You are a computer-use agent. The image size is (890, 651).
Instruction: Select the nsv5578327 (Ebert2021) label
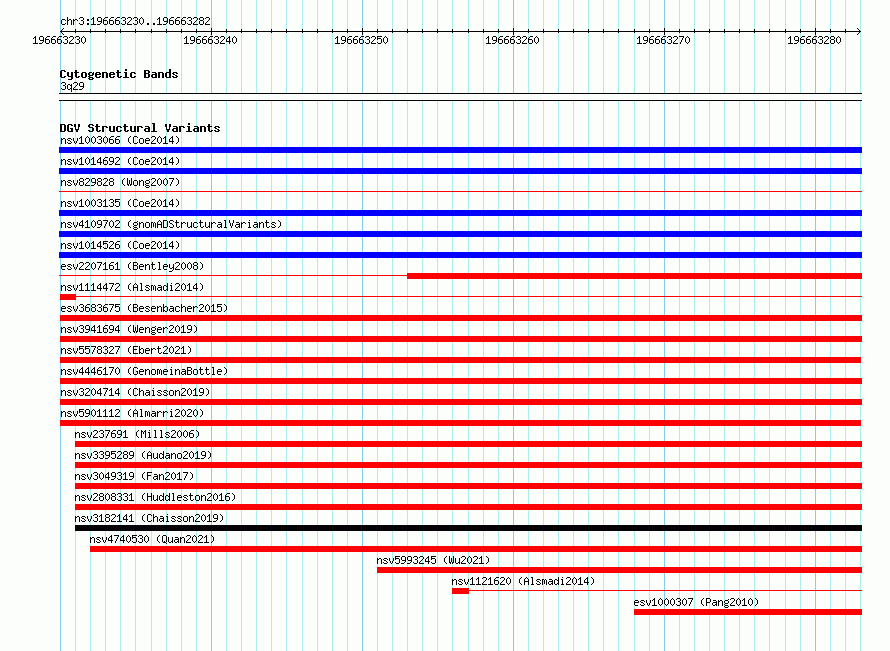126,350
